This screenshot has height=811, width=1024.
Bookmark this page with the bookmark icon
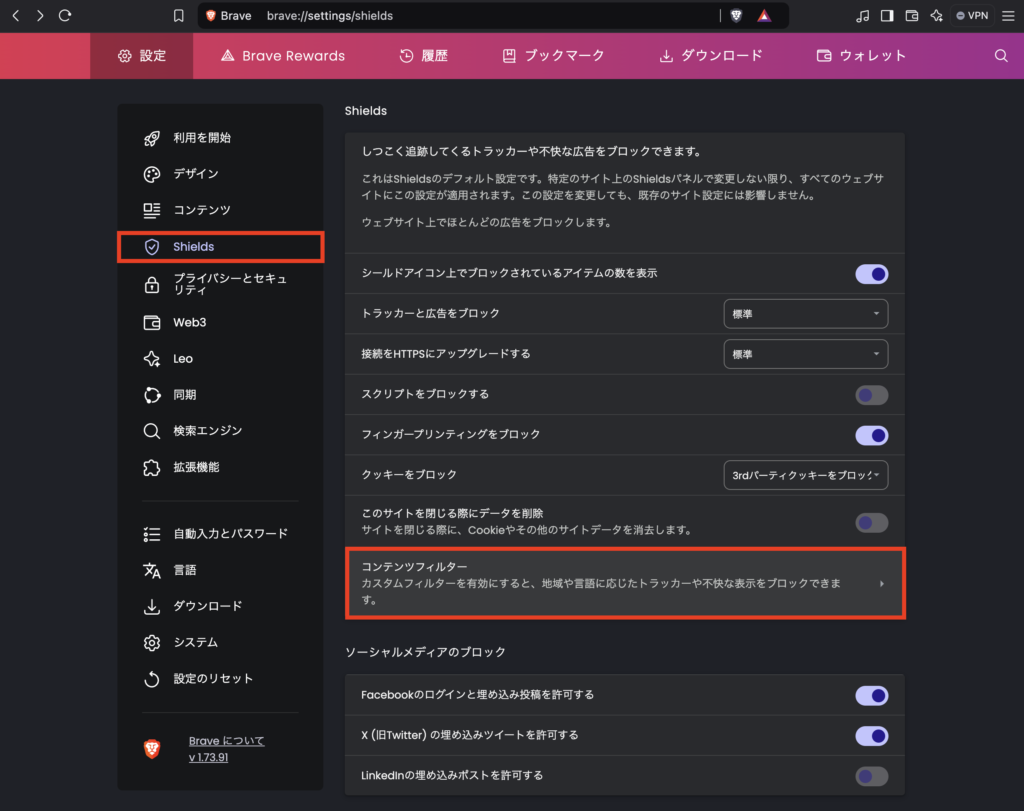pyautogui.click(x=178, y=16)
